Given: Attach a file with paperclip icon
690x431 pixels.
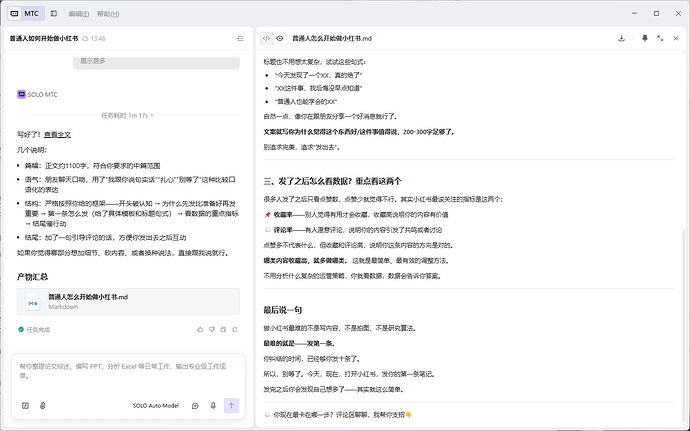Looking at the screenshot, I should tap(43, 405).
